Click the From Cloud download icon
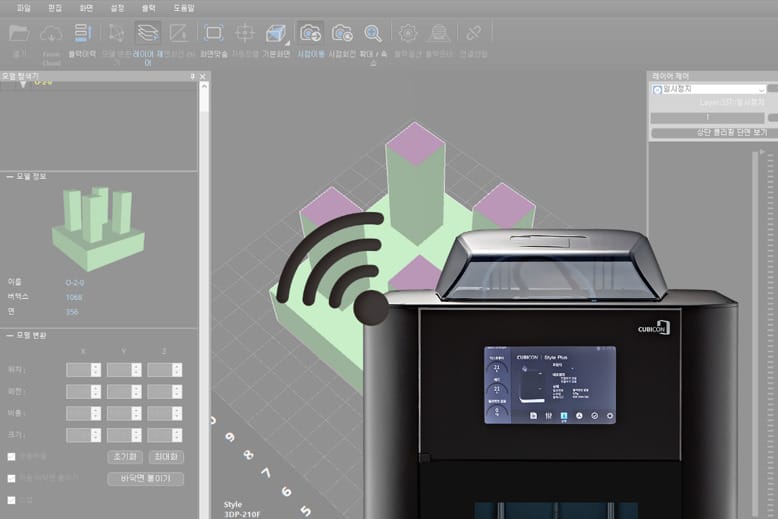778x519 pixels. click(50, 33)
